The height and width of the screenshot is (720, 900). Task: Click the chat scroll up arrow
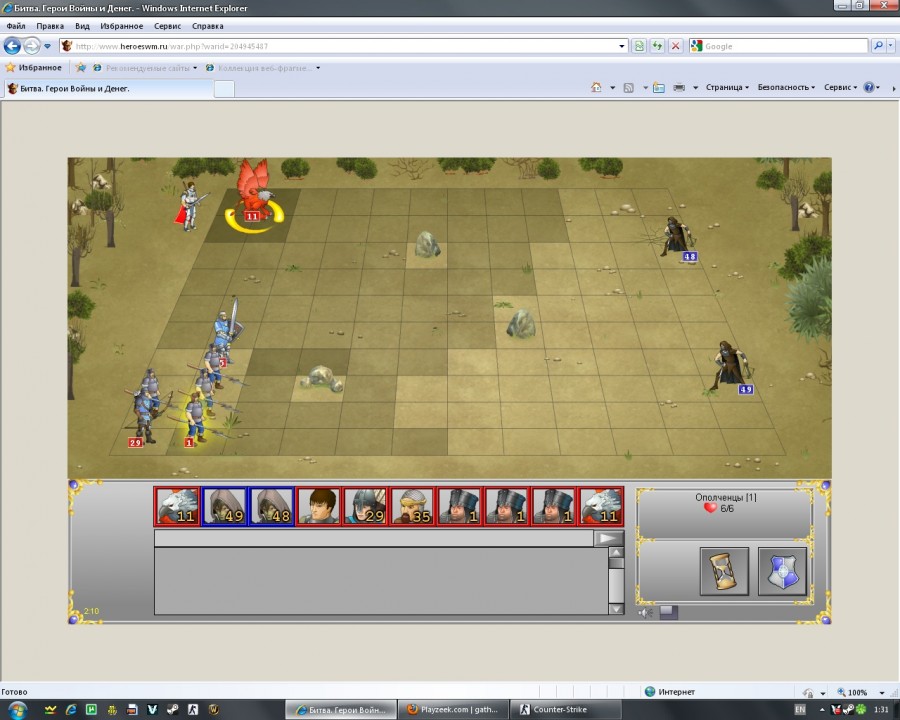[616, 552]
